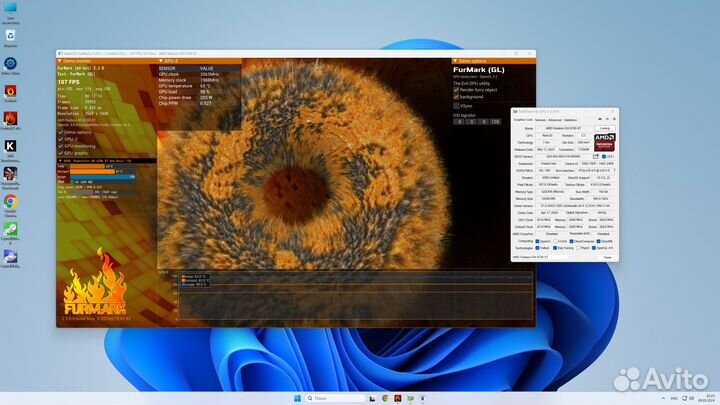
Task: Switch to the Validation tab in GPU-Z
Action: click(x=570, y=120)
